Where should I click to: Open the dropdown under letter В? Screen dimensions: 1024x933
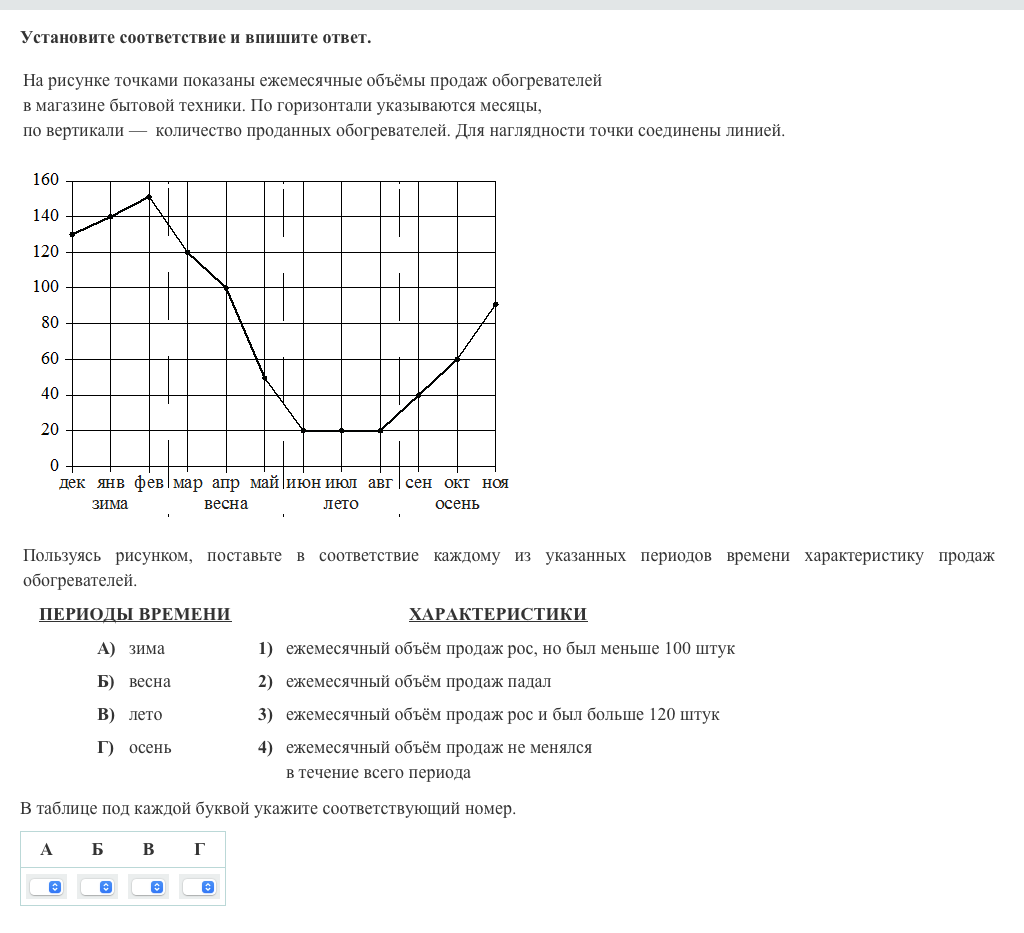[149, 887]
